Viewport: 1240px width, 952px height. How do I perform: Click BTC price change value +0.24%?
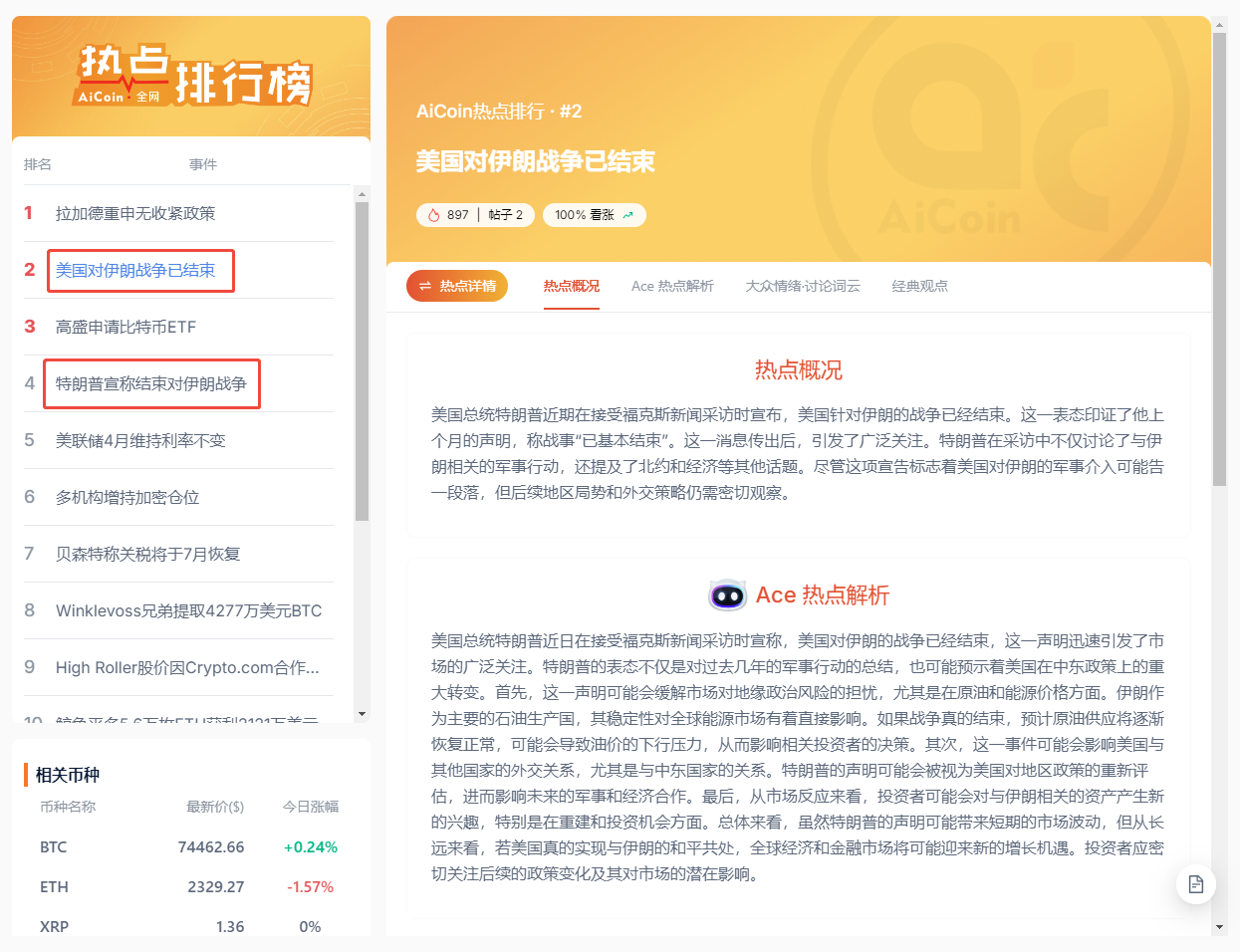pos(310,846)
